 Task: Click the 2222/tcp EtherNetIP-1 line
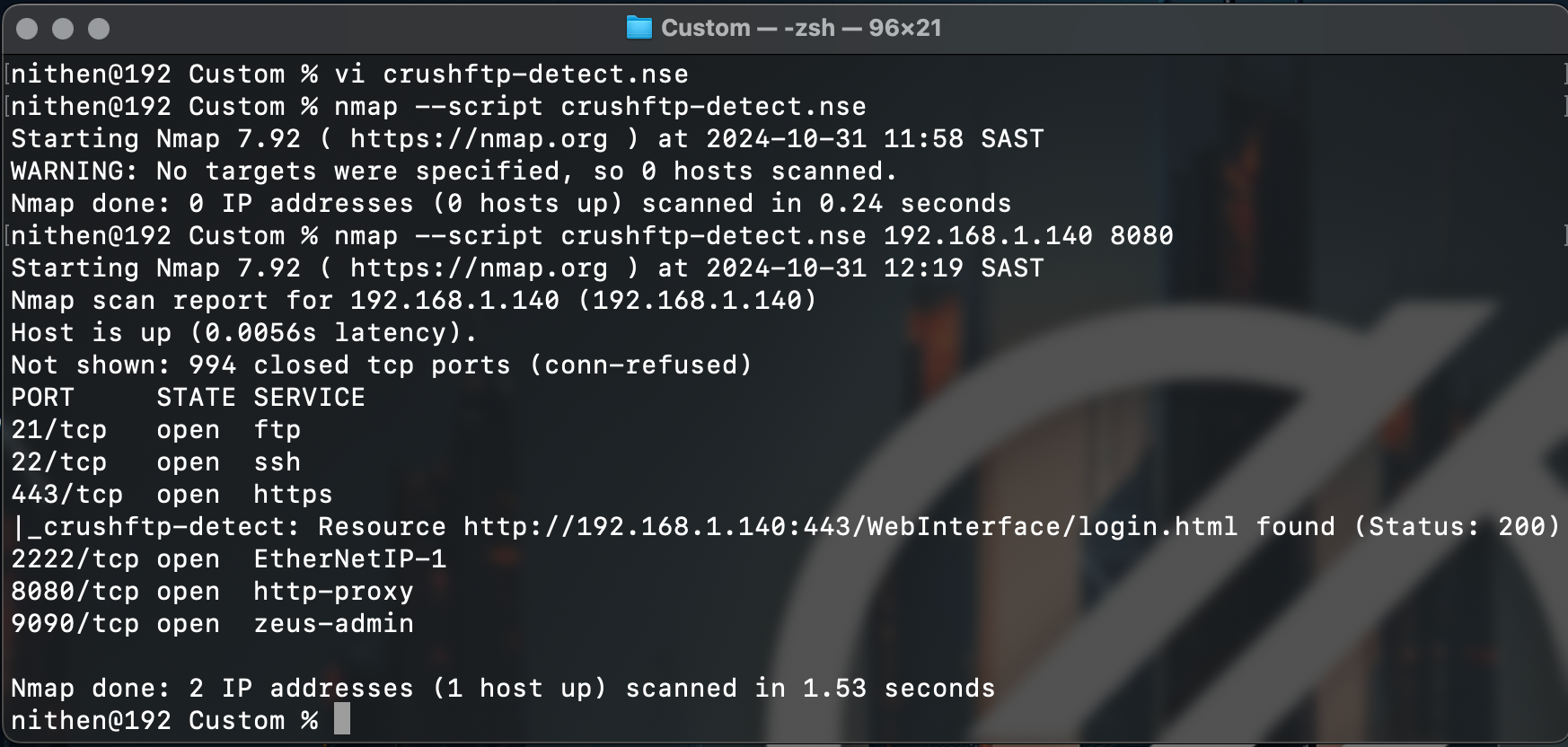(228, 559)
